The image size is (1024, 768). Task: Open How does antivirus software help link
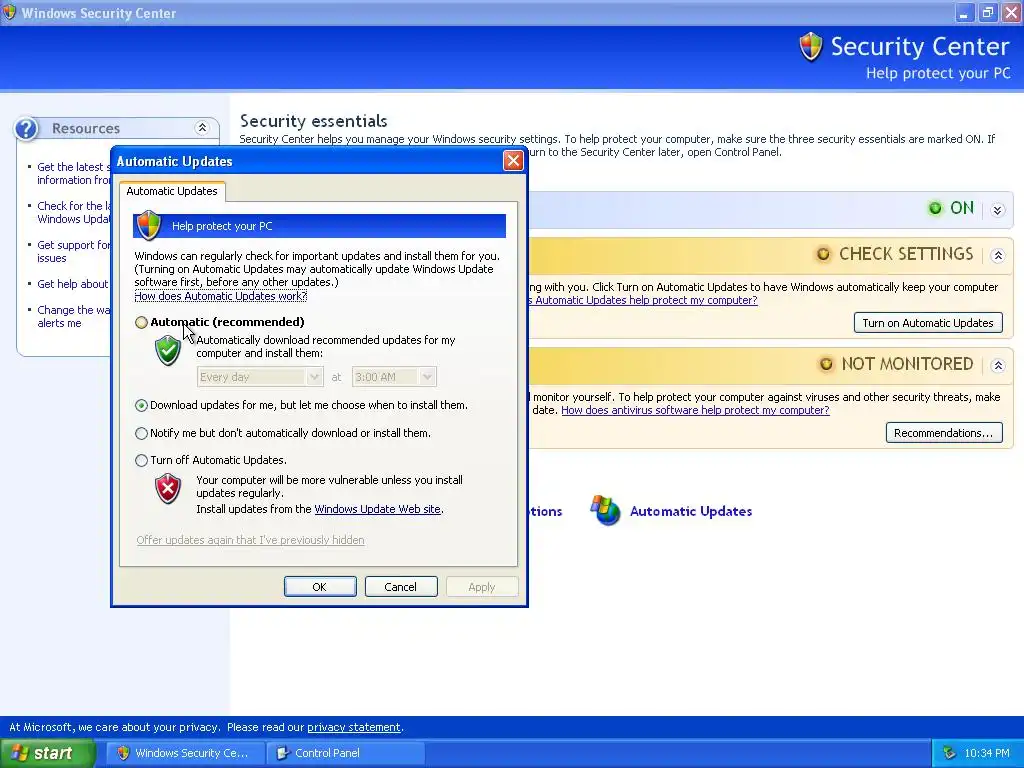pos(696,410)
